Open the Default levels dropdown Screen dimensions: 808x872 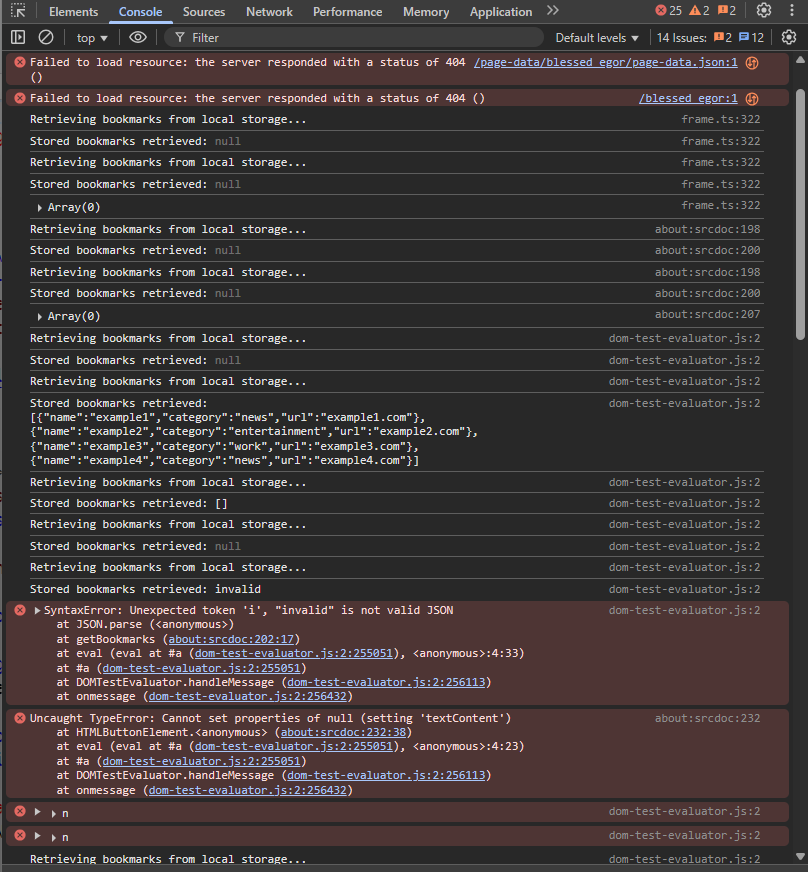click(x=597, y=38)
